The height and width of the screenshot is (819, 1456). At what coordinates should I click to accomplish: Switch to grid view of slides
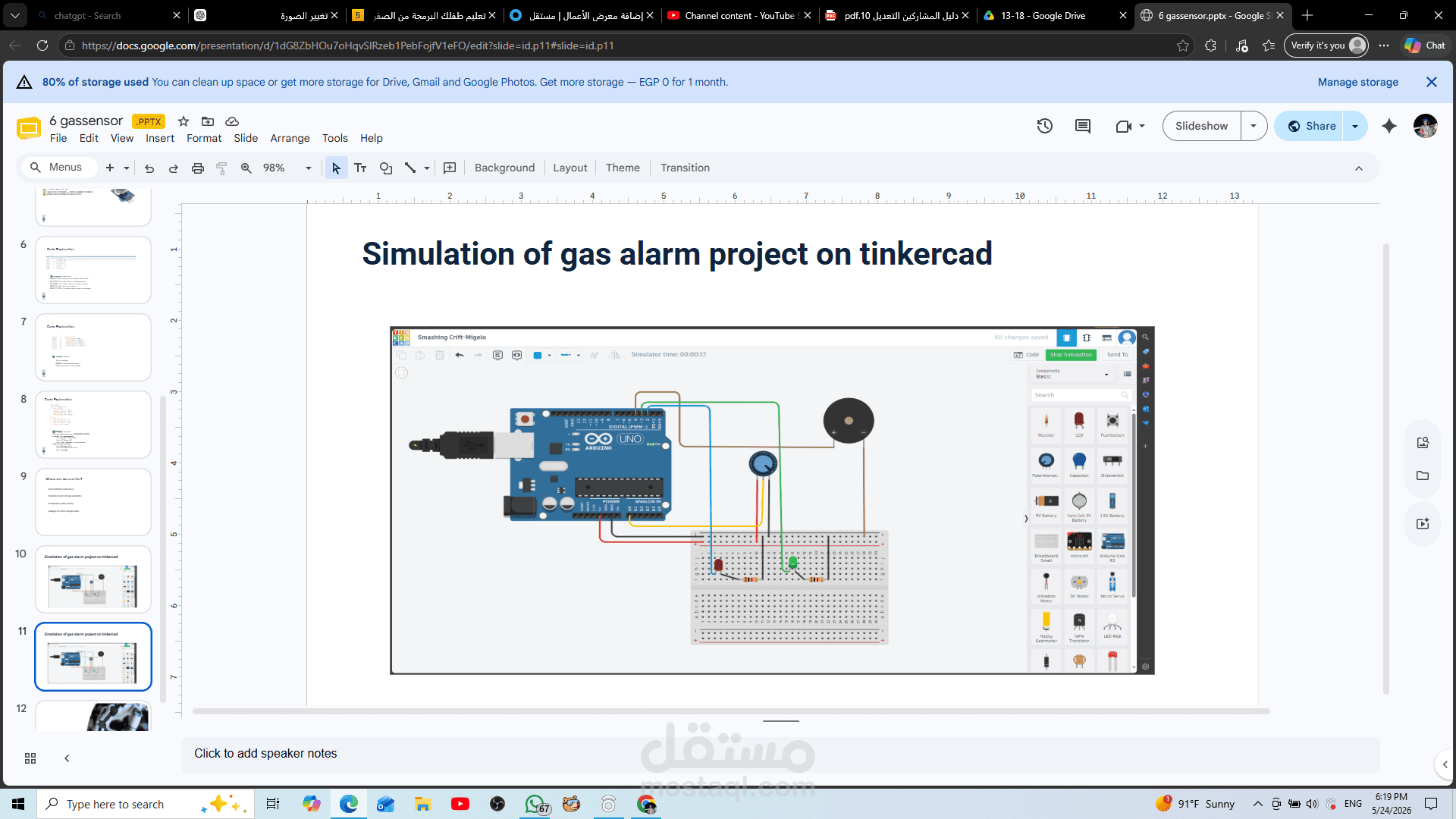(x=30, y=758)
